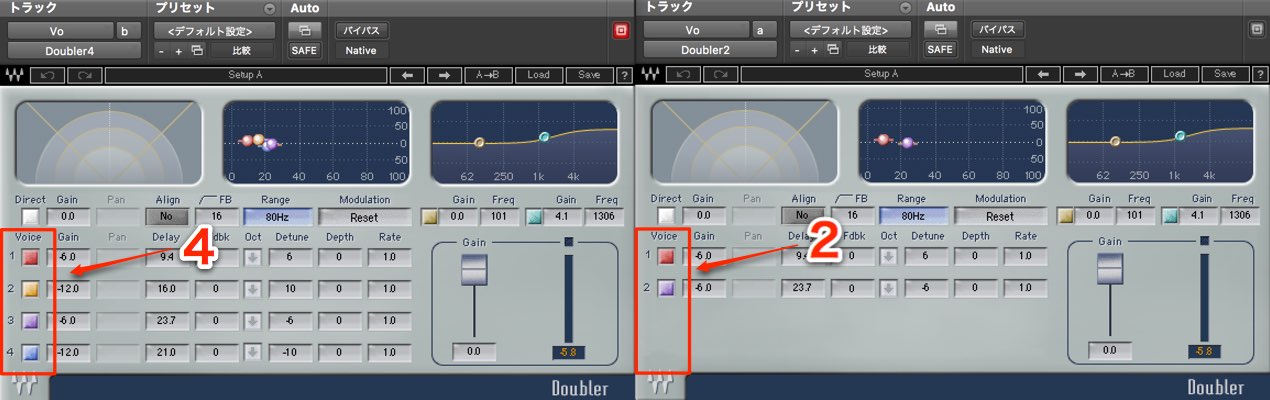1270x400 pixels.
Task: Click SAFE button in Doubler4 header
Action: point(304,49)
